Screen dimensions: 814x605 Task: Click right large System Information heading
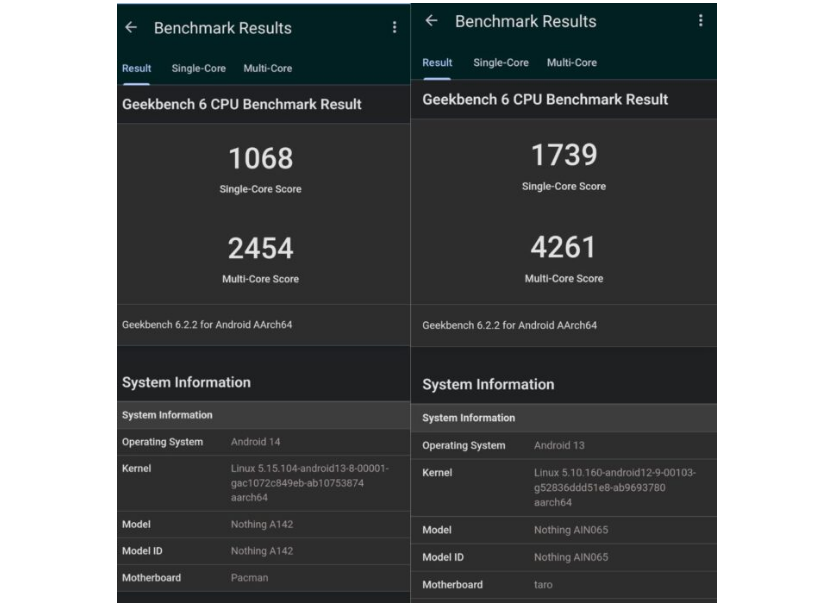pyautogui.click(x=488, y=385)
